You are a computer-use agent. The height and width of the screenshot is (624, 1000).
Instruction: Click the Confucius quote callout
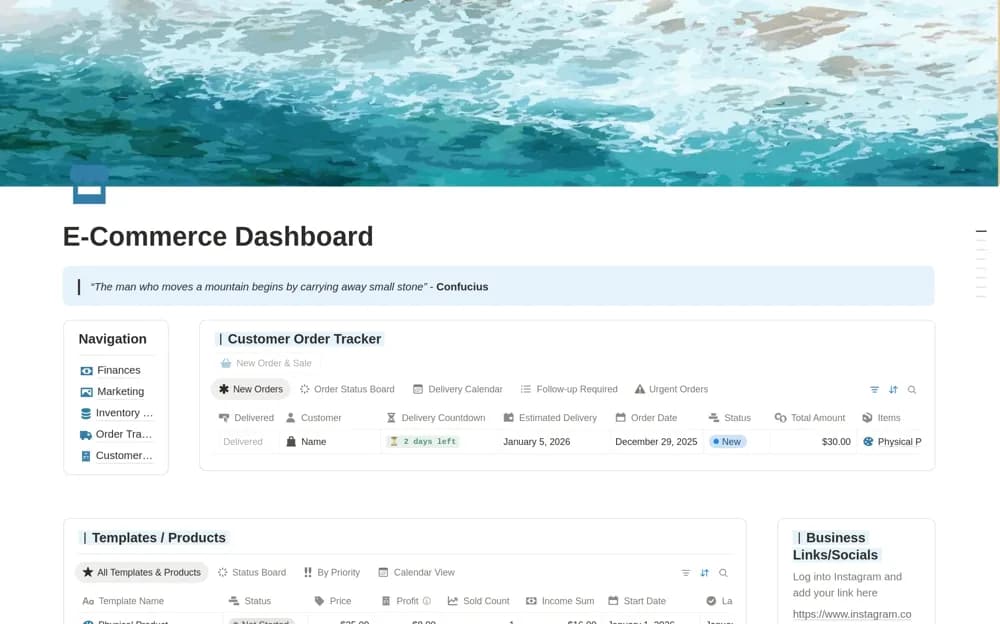click(499, 286)
